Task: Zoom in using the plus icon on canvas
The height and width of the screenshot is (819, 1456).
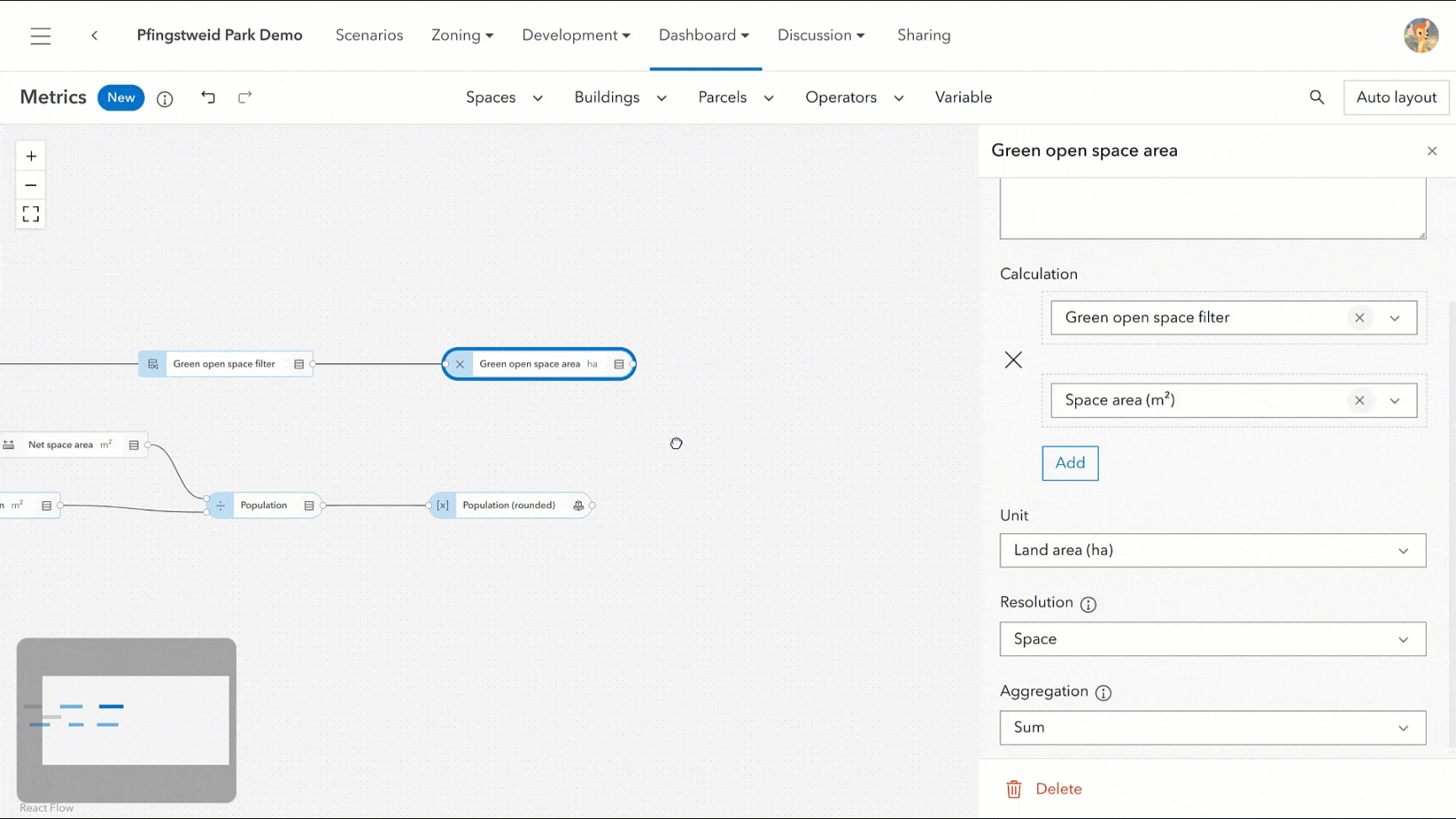Action: click(x=30, y=156)
